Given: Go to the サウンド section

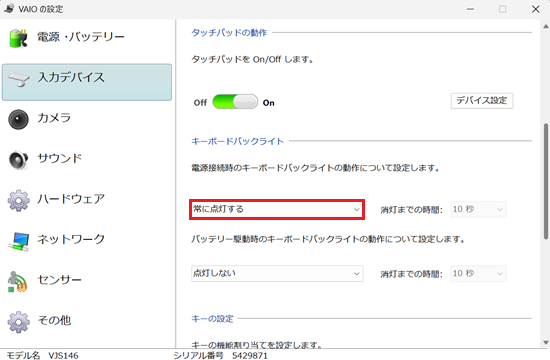Looking at the screenshot, I should click(87, 160).
